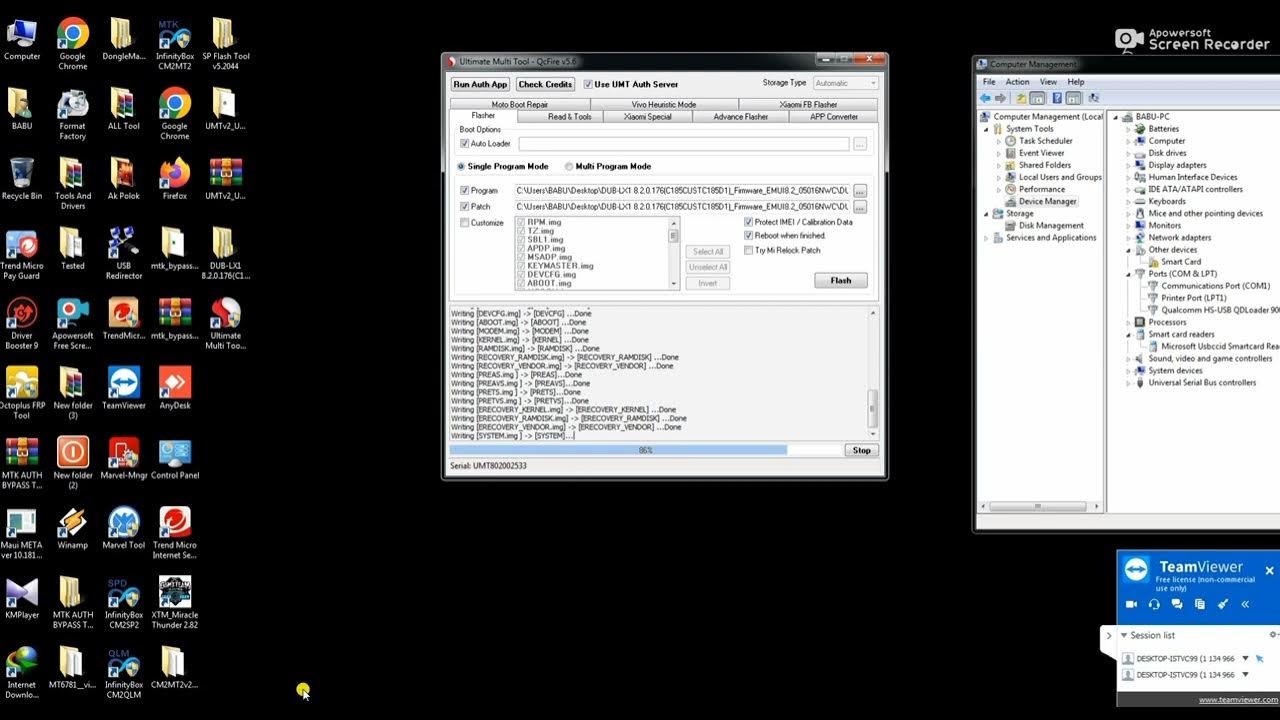Open Driver Booster 9 desktop icon
Image resolution: width=1280 pixels, height=720 pixels.
(22, 323)
